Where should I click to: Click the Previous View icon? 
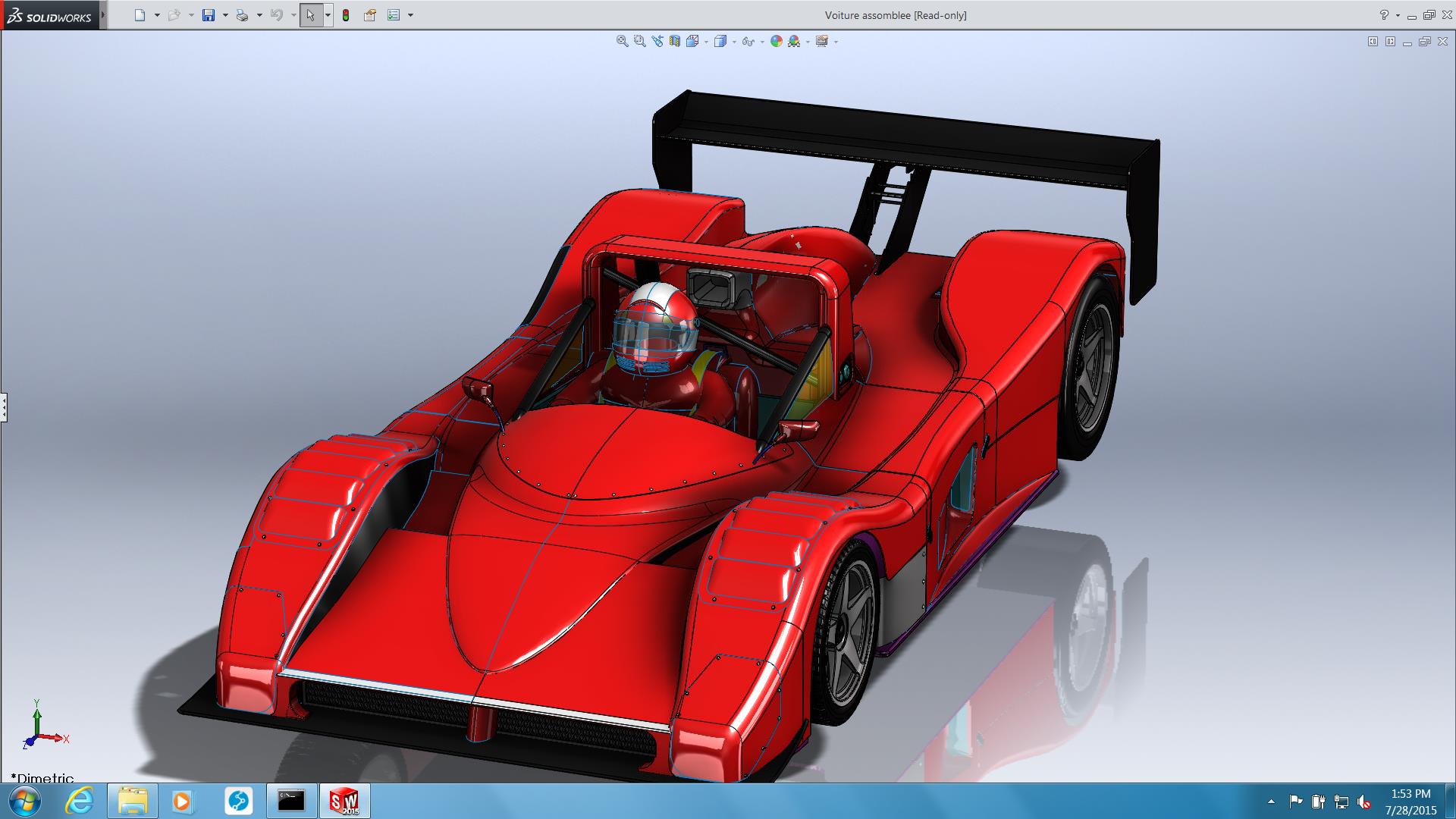[657, 42]
